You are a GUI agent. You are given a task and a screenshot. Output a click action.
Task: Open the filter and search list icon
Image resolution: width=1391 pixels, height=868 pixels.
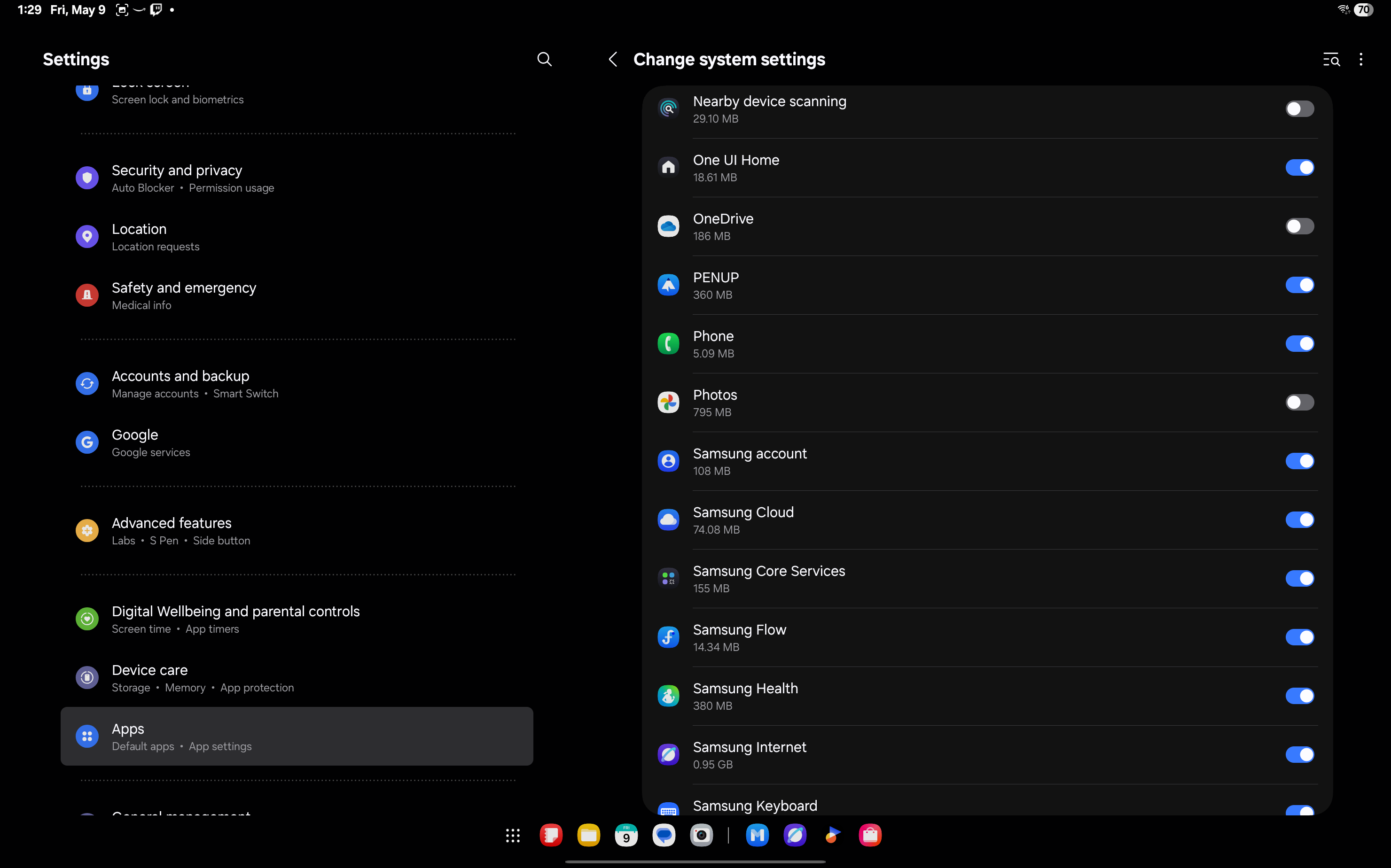(x=1331, y=59)
